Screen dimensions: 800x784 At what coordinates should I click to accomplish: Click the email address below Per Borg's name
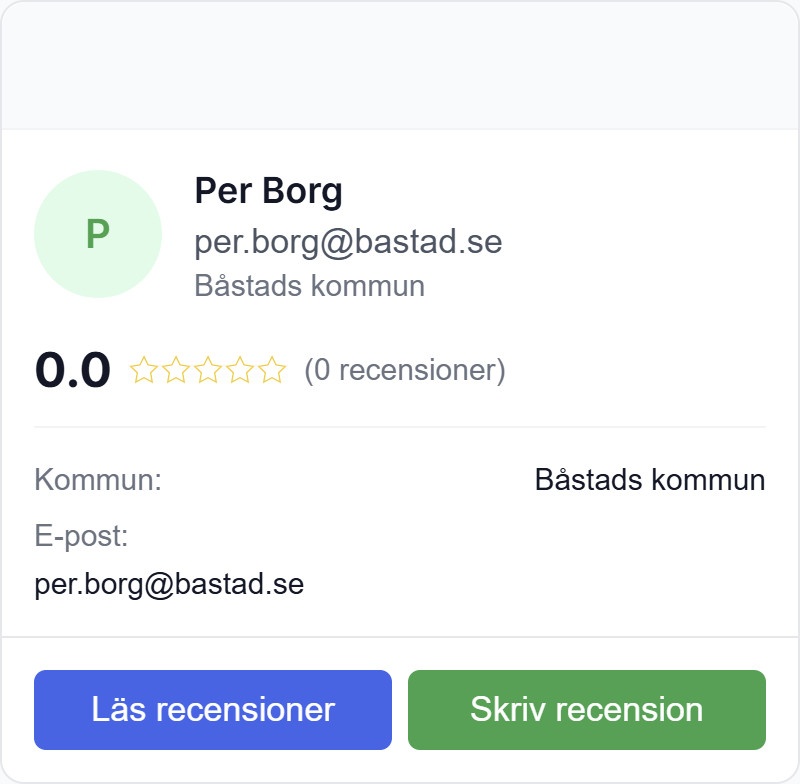coord(348,242)
